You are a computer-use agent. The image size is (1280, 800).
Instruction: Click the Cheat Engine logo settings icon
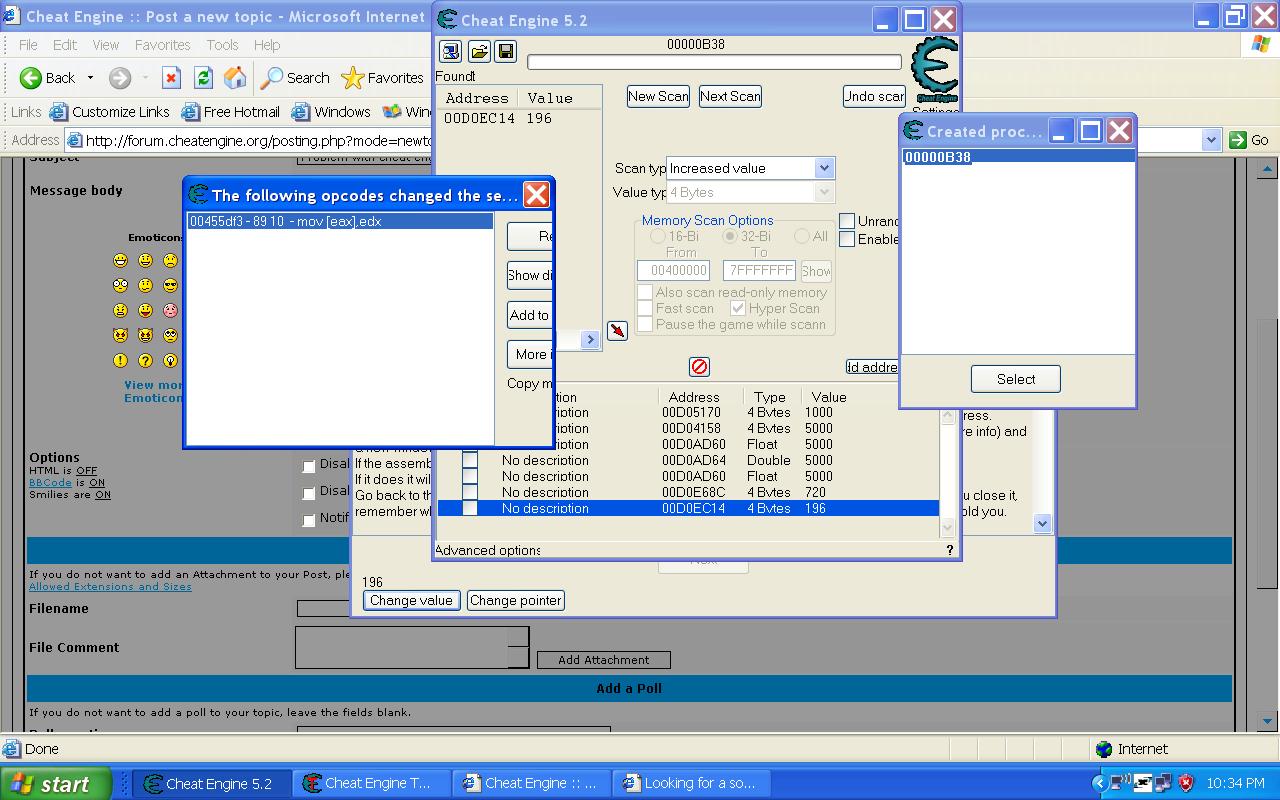[x=935, y=68]
